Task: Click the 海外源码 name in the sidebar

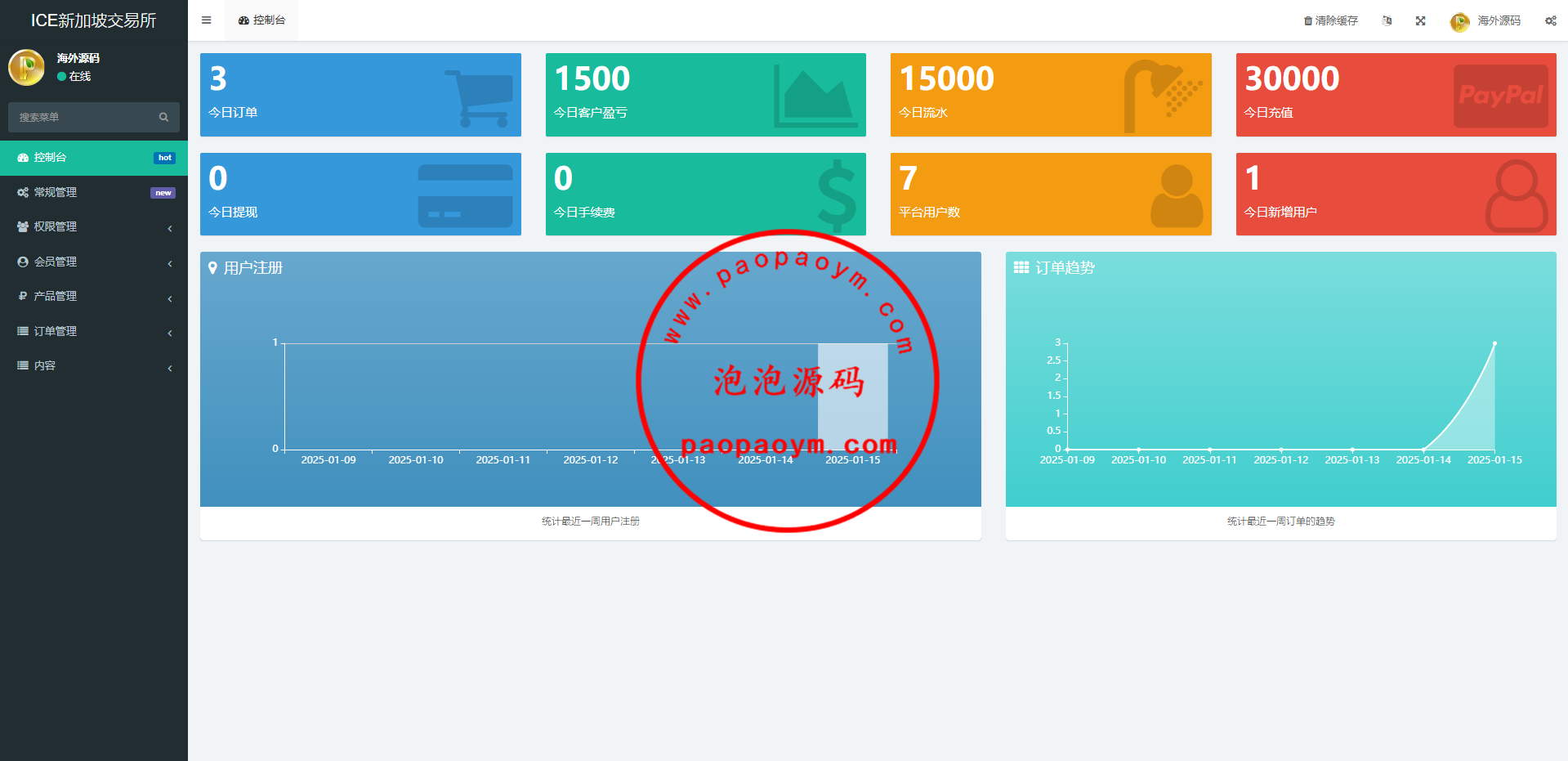Action: click(78, 58)
